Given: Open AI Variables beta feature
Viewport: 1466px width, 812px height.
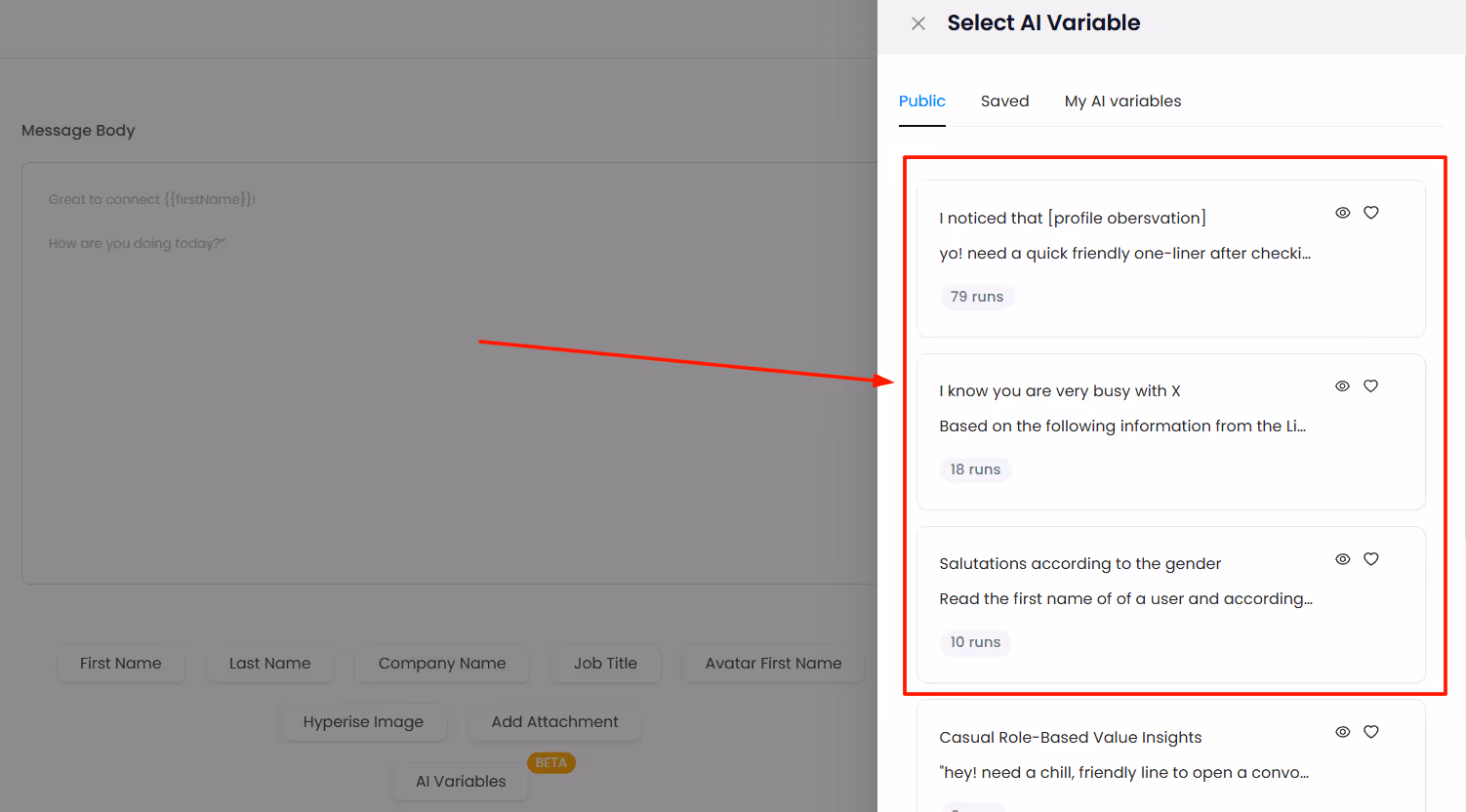Looking at the screenshot, I should click(x=460, y=781).
